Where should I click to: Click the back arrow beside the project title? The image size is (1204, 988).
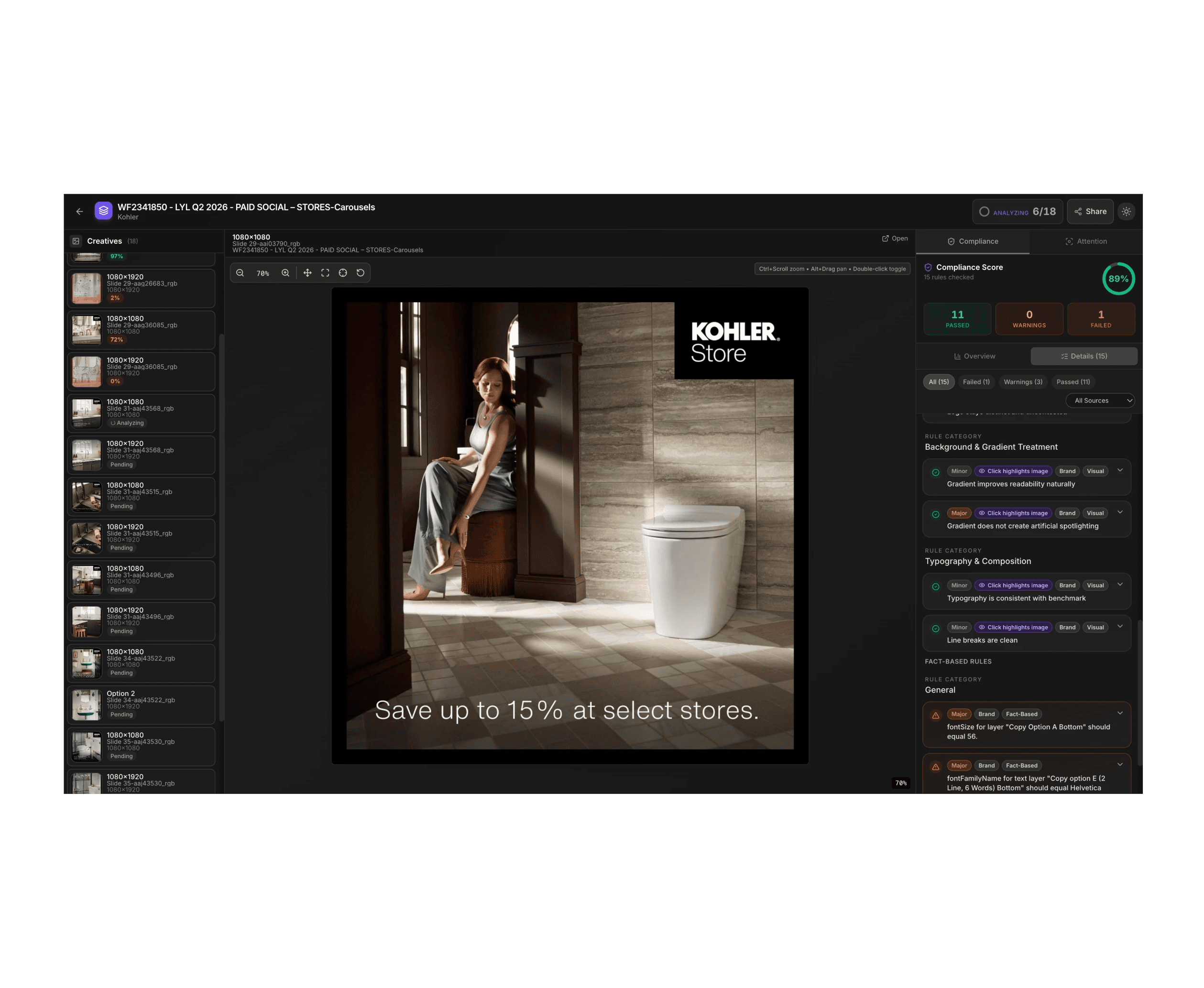click(79, 212)
